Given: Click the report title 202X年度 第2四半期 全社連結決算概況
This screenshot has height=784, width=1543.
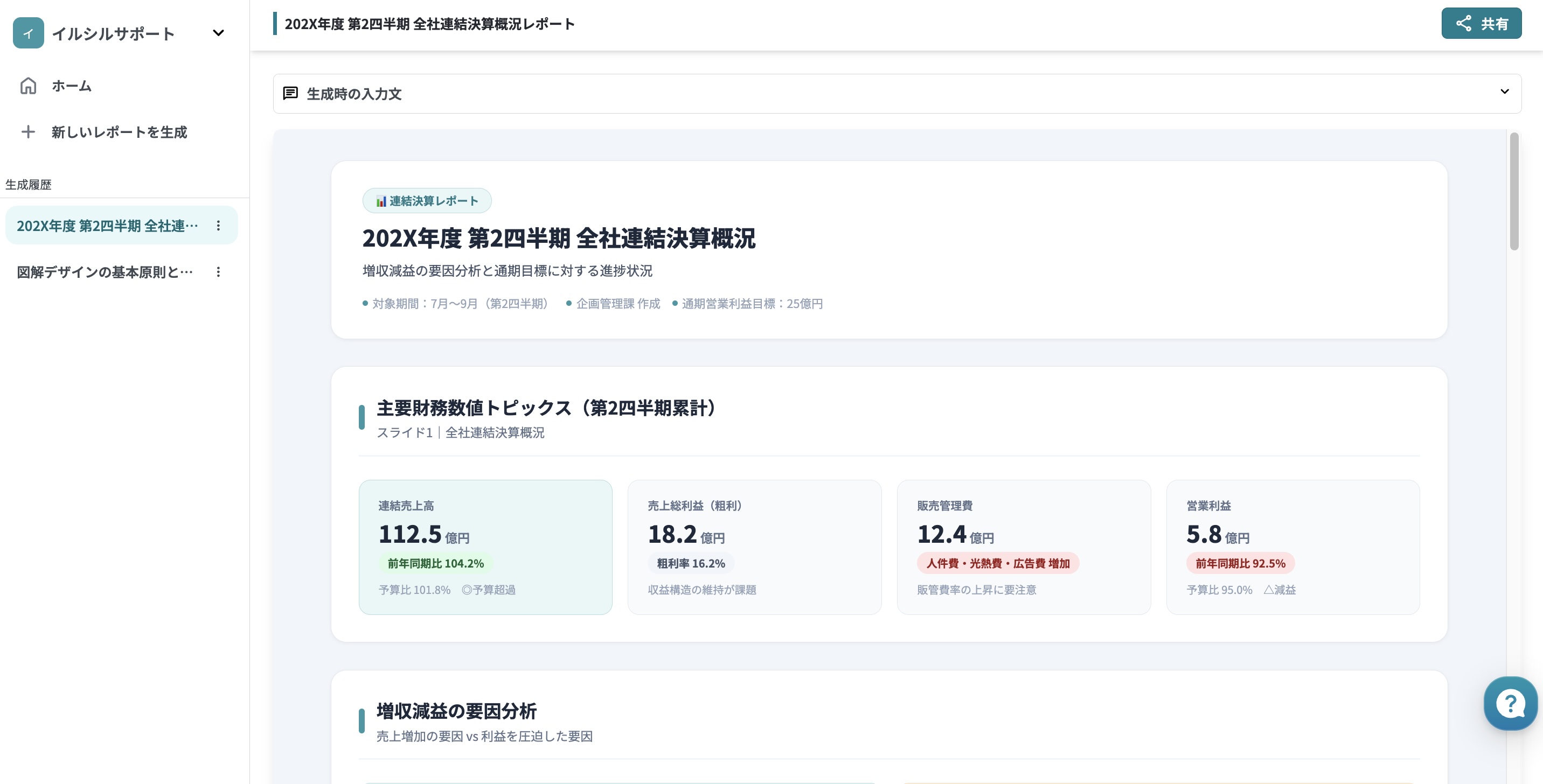Looking at the screenshot, I should tap(559, 238).
